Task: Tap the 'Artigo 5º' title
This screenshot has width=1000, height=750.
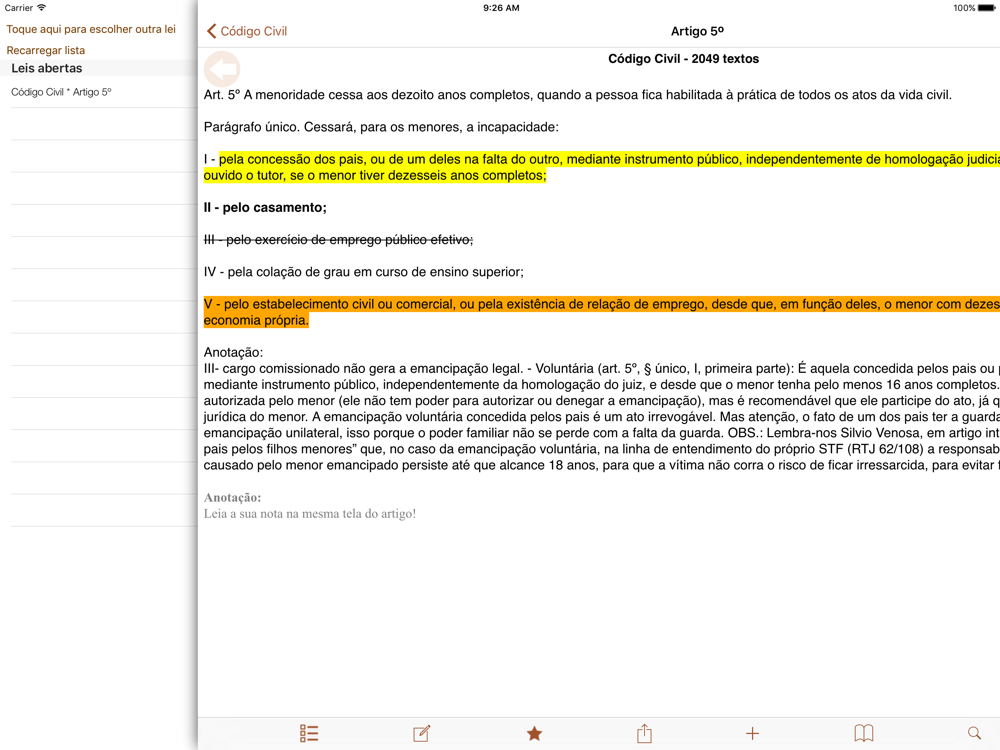Action: click(x=697, y=31)
